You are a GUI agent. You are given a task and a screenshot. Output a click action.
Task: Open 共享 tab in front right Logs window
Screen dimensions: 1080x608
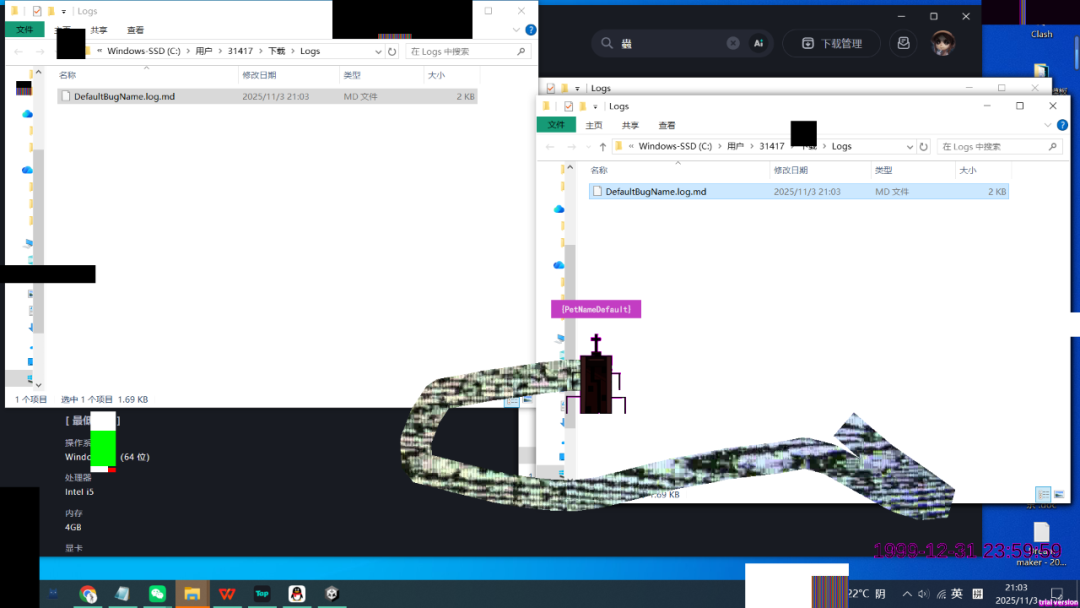point(630,125)
